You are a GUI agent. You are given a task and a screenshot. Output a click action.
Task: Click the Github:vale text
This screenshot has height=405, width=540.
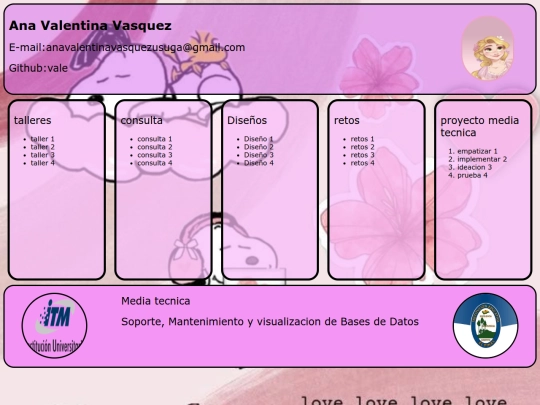(x=38, y=68)
